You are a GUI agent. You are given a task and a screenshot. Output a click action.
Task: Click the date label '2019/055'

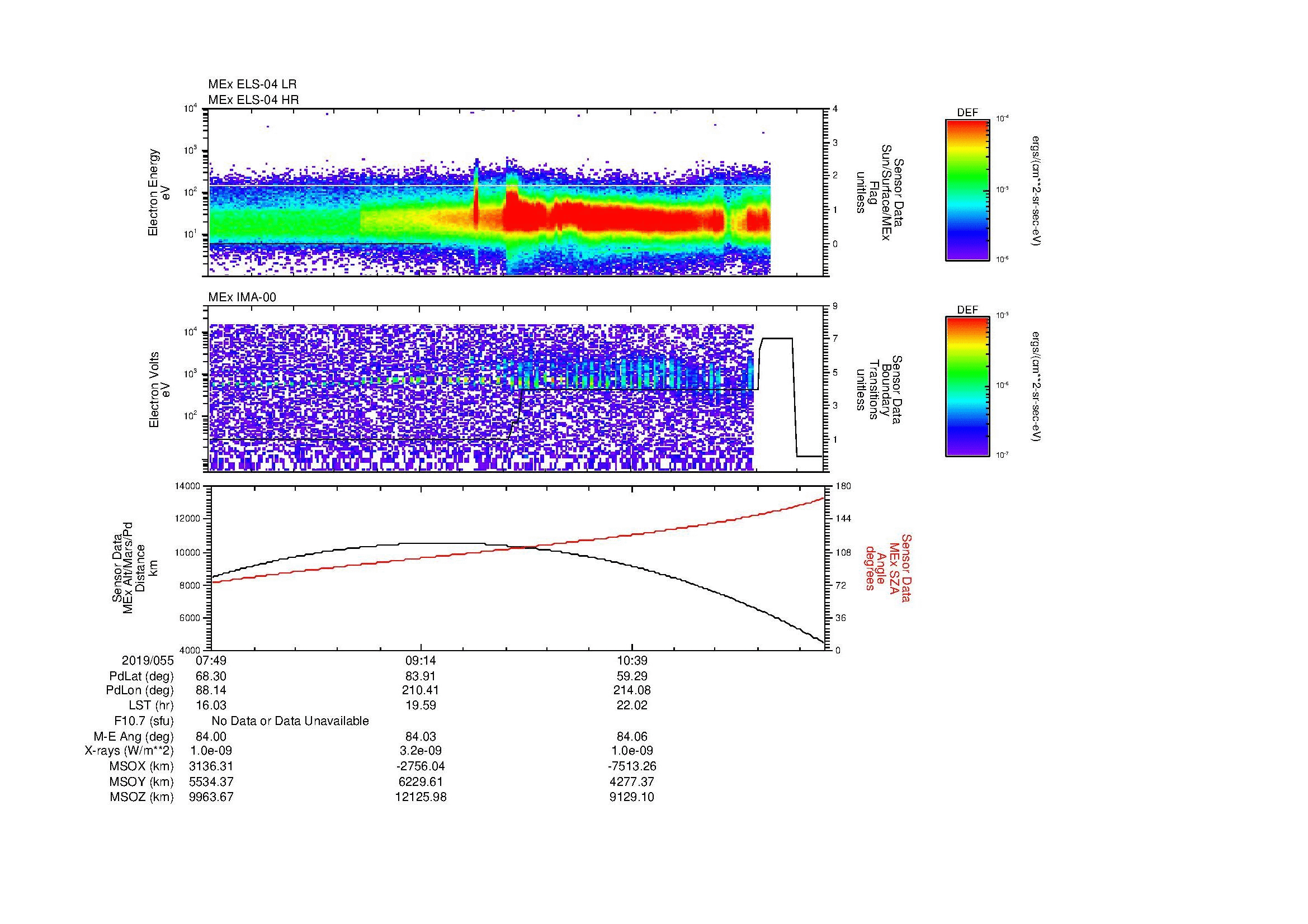click(148, 661)
